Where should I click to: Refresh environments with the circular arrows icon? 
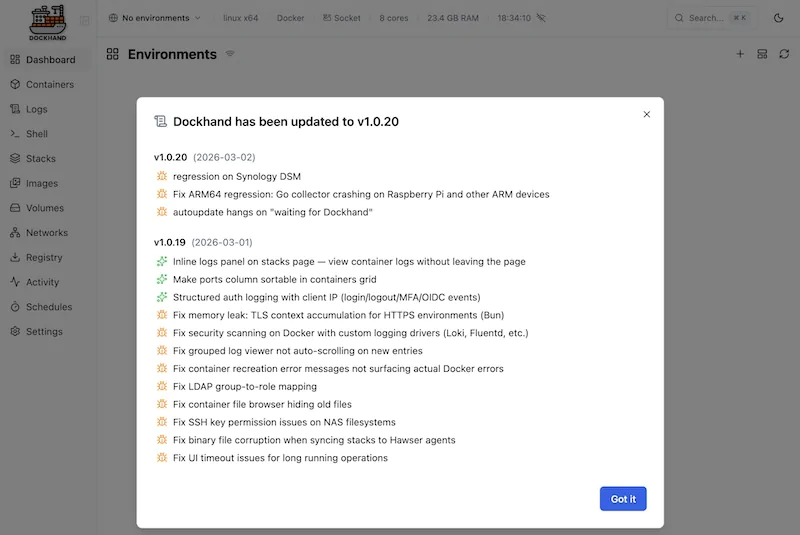click(784, 54)
